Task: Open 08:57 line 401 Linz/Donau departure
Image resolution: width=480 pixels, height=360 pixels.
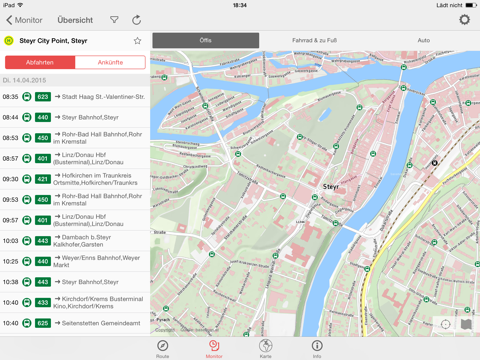Action: (75, 158)
